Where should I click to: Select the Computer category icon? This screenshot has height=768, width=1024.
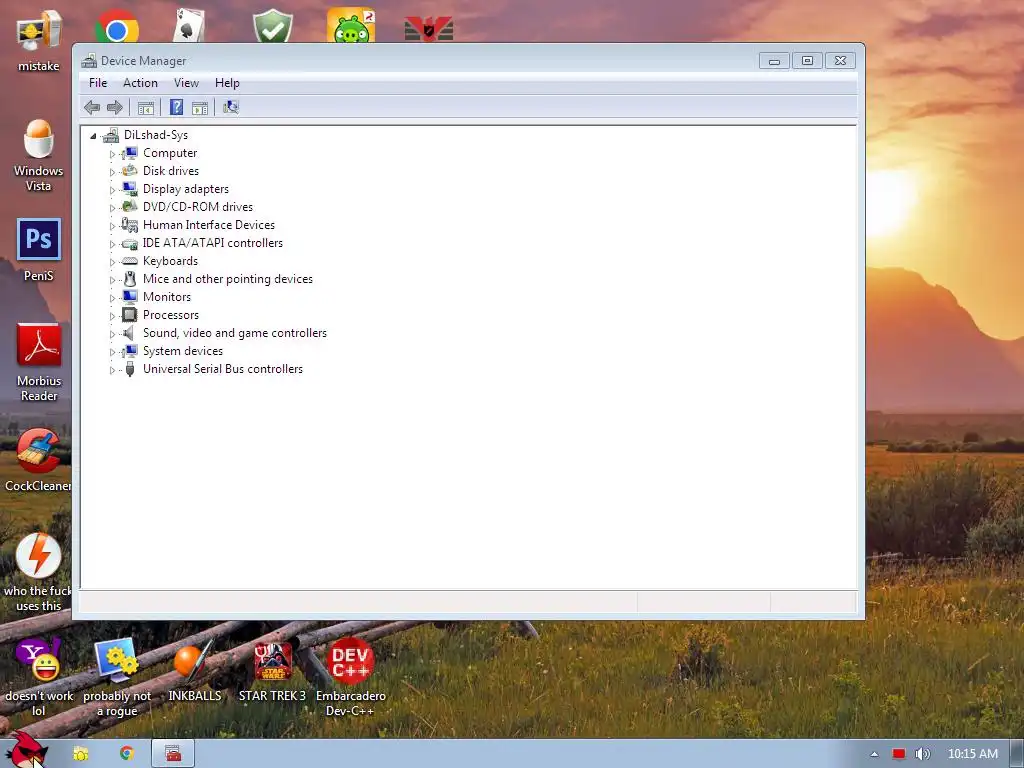coord(129,153)
